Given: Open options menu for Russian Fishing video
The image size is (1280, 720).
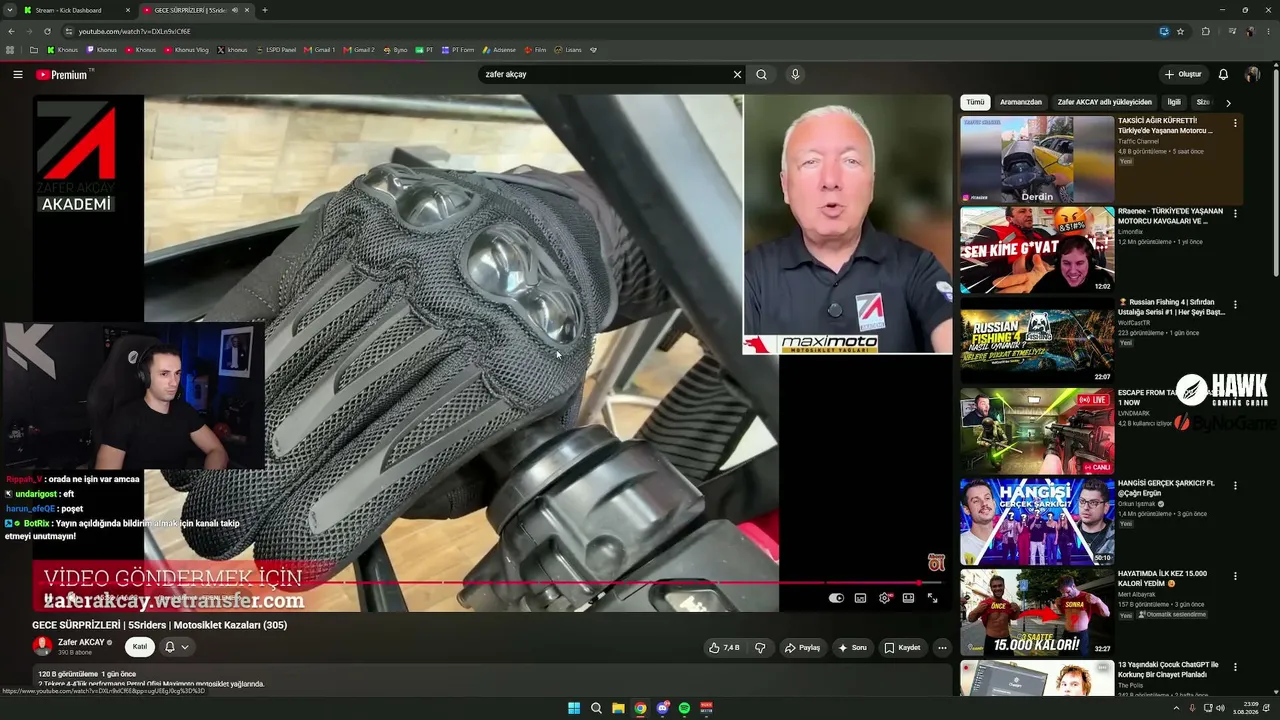Looking at the screenshot, I should [x=1235, y=304].
